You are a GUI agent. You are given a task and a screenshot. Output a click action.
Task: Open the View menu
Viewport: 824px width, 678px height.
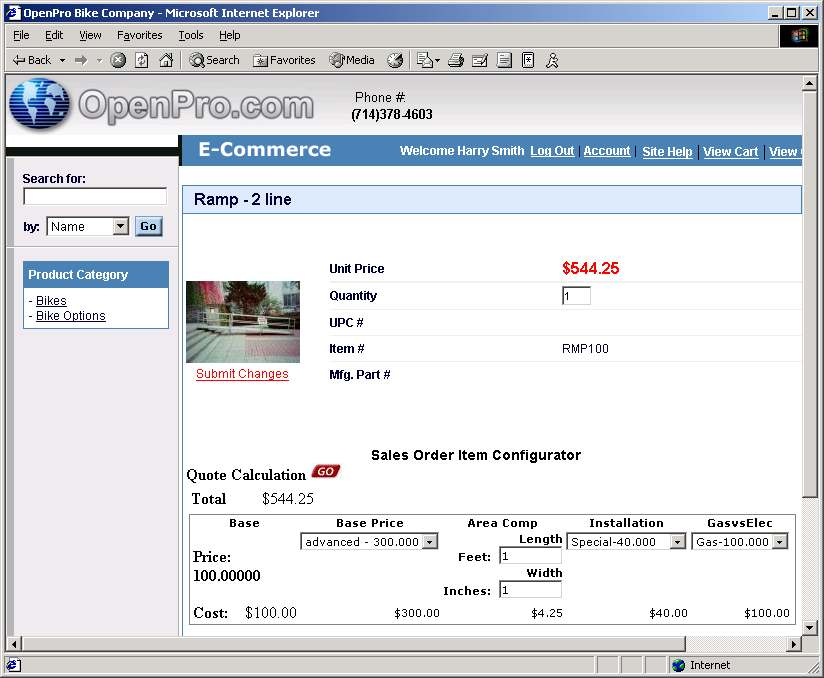point(90,35)
